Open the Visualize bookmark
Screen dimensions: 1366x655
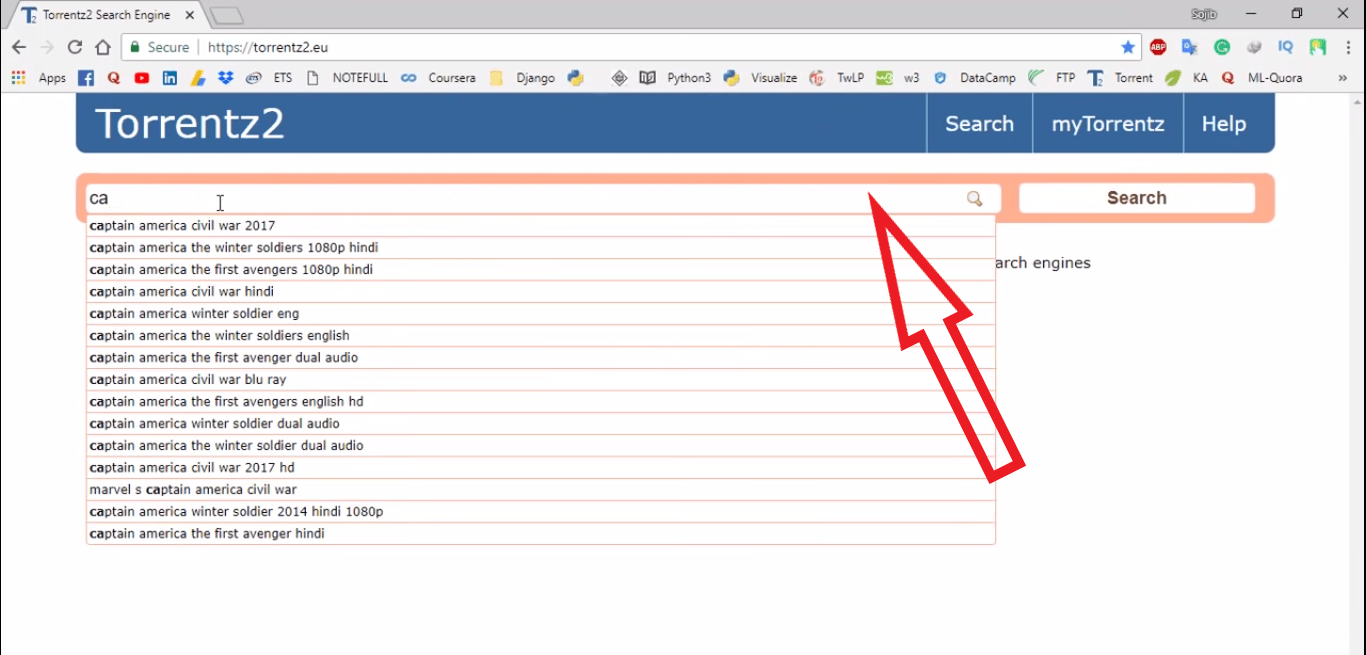coord(760,78)
